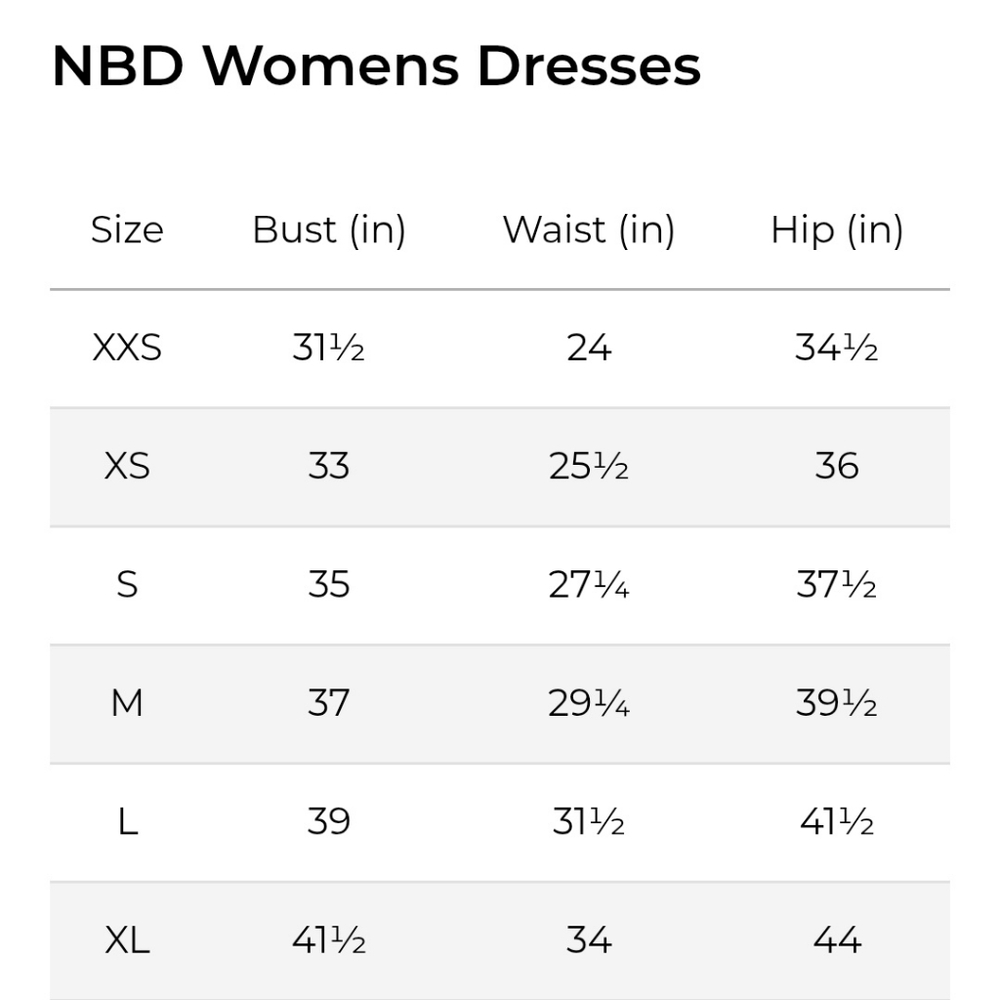The image size is (1000, 1000).
Task: Select the XXS waist value 24
Action: [x=588, y=348]
